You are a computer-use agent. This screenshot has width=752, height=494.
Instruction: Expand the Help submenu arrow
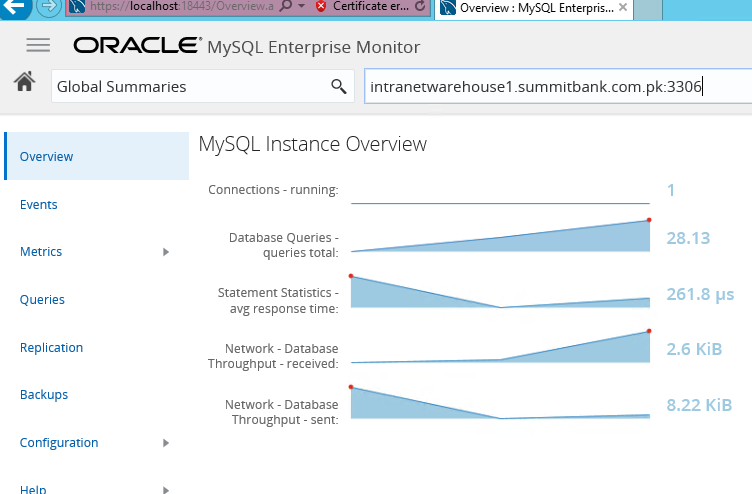click(166, 490)
